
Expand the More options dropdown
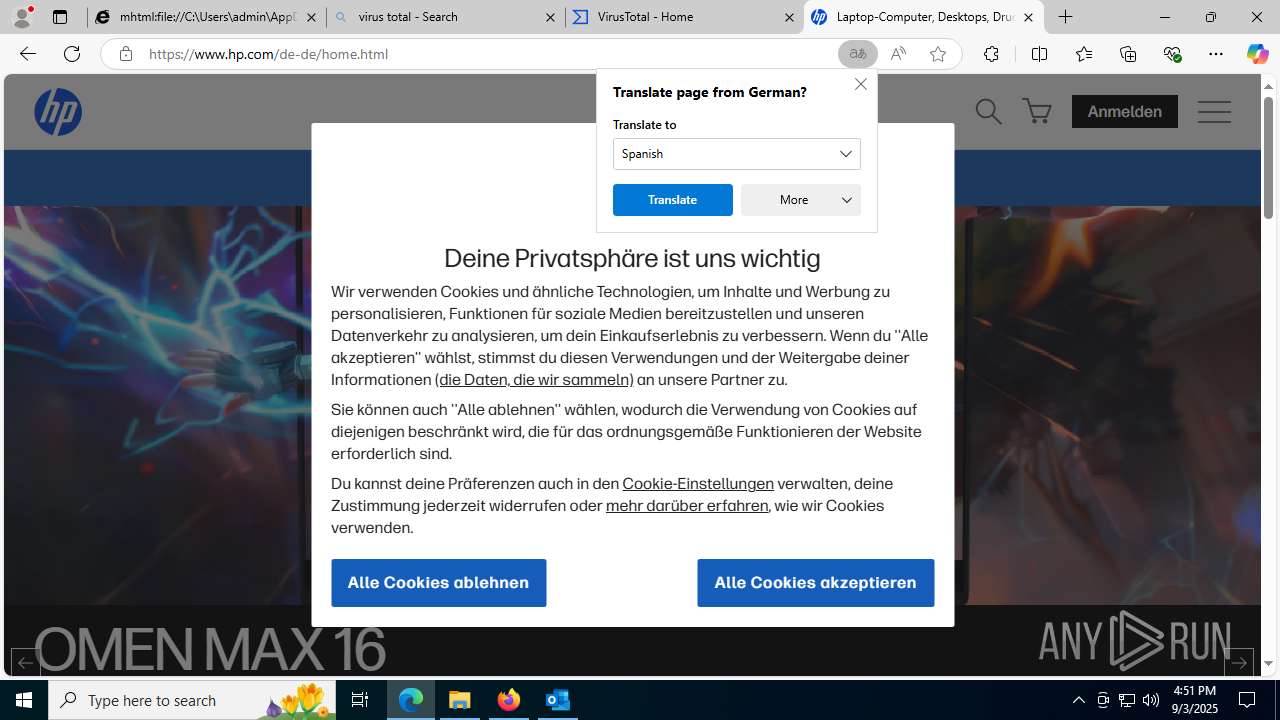click(800, 200)
